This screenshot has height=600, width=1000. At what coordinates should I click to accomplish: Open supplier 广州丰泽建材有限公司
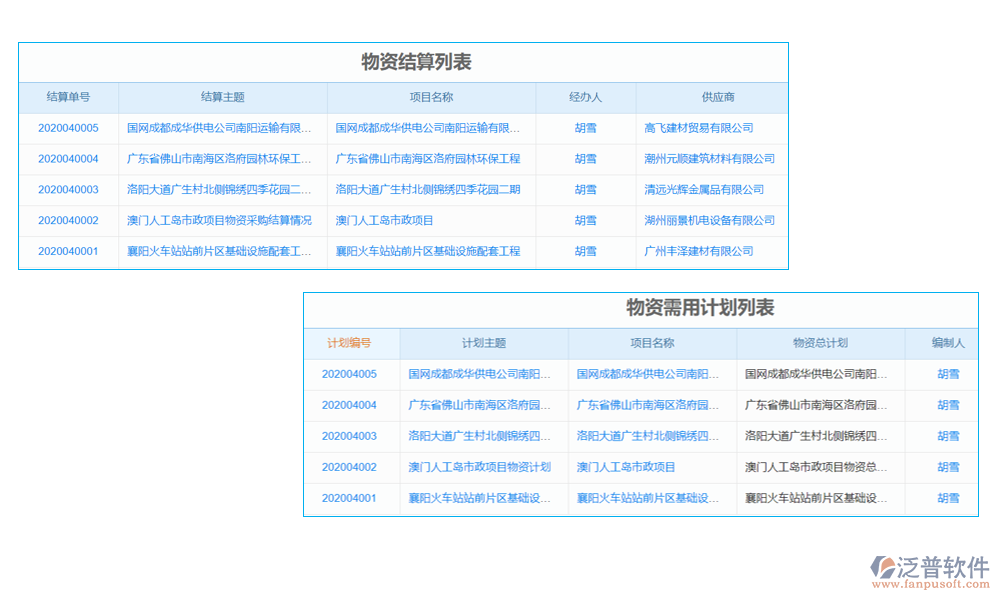click(x=700, y=251)
